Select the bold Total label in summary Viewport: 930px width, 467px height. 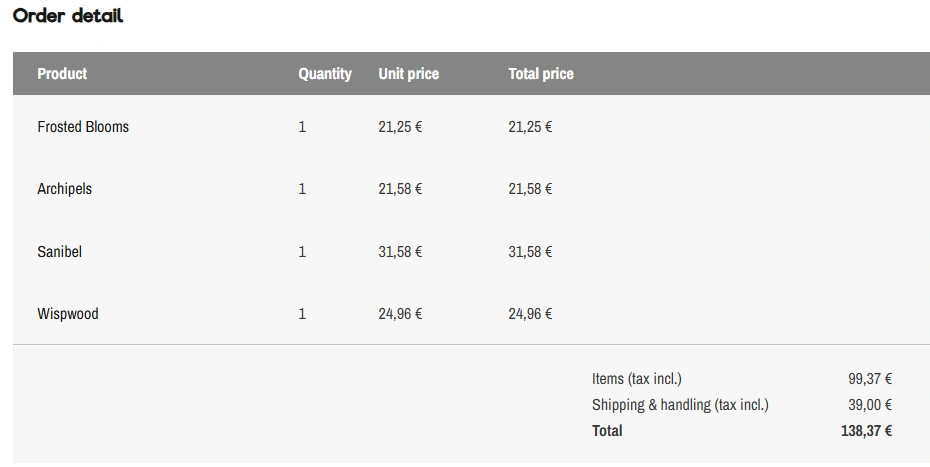(x=607, y=431)
